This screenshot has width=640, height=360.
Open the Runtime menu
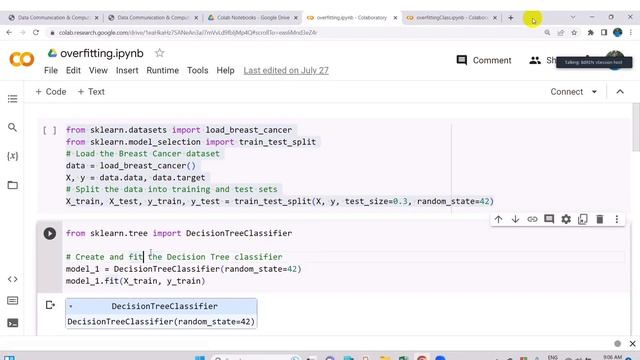coord(162,70)
